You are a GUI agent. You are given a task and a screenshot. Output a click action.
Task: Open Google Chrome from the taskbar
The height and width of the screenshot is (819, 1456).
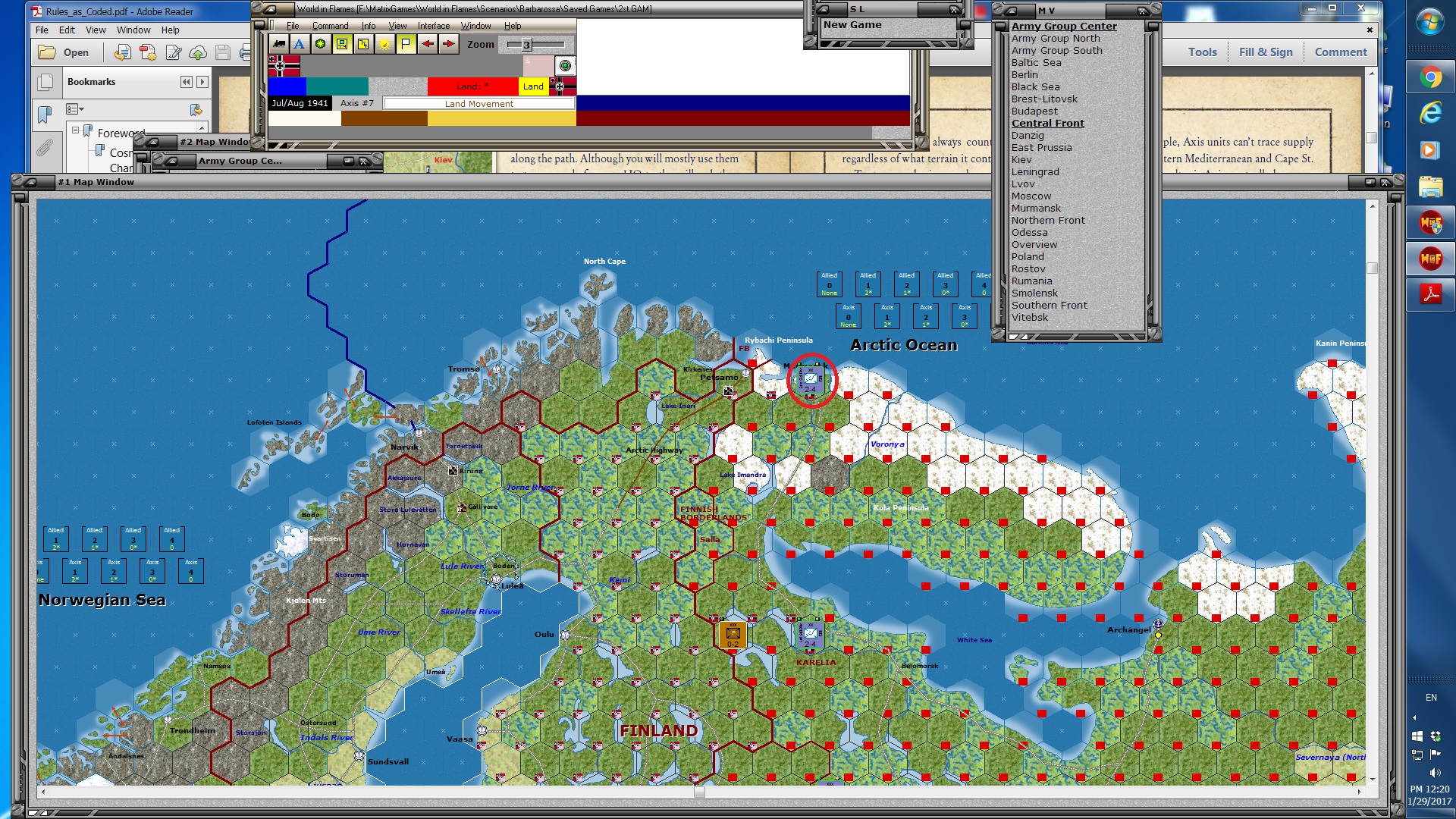(x=1431, y=77)
